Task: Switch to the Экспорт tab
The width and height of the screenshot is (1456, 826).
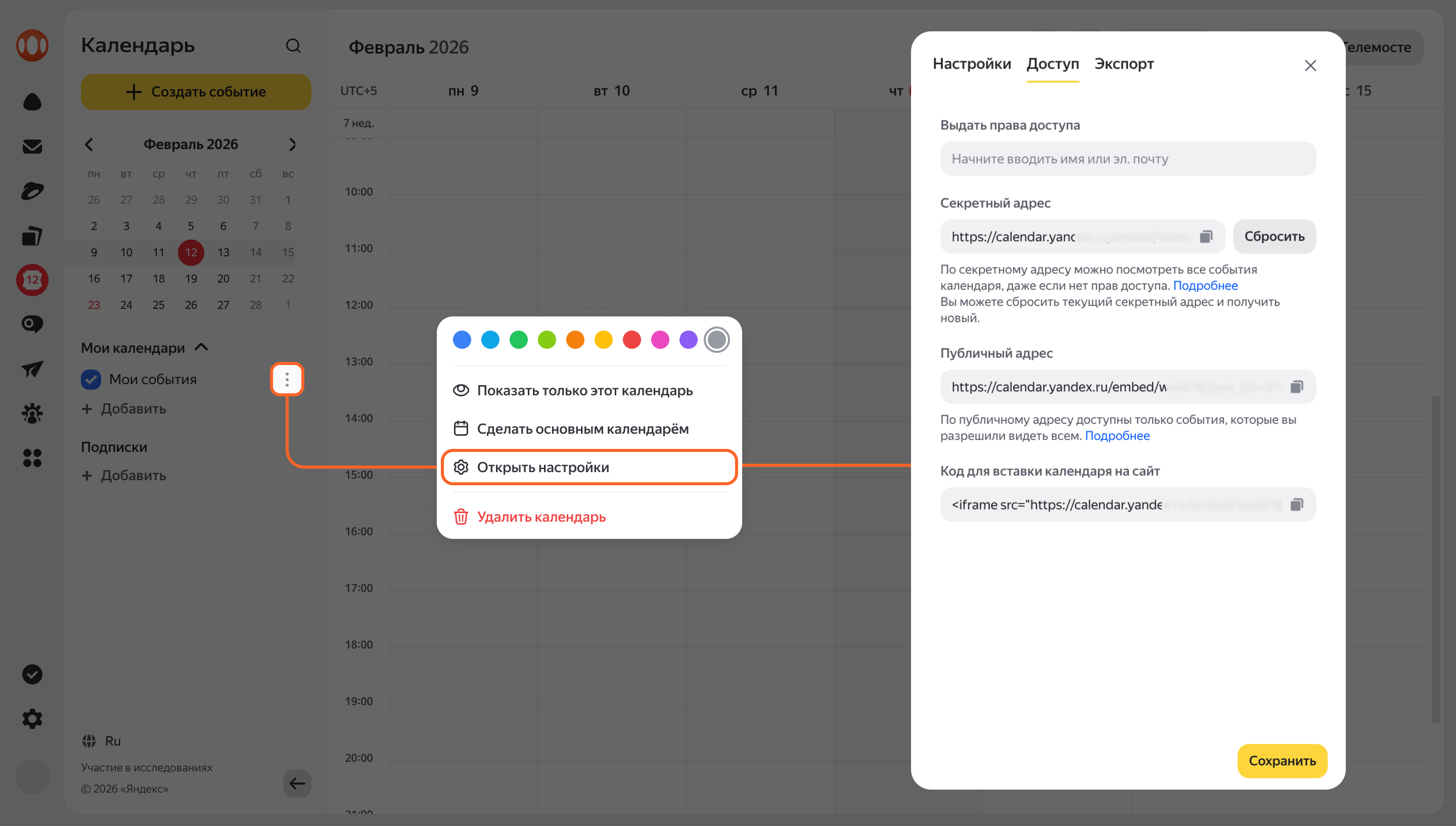Action: click(x=1124, y=64)
